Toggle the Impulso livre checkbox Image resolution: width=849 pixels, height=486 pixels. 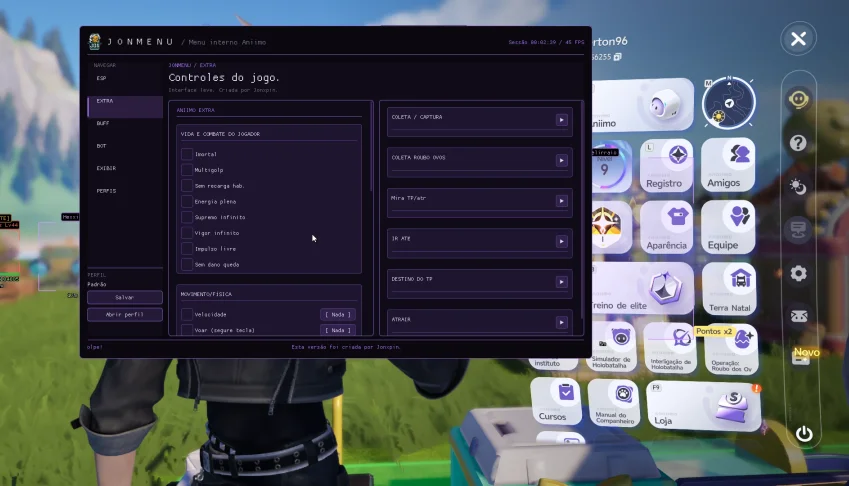187,249
